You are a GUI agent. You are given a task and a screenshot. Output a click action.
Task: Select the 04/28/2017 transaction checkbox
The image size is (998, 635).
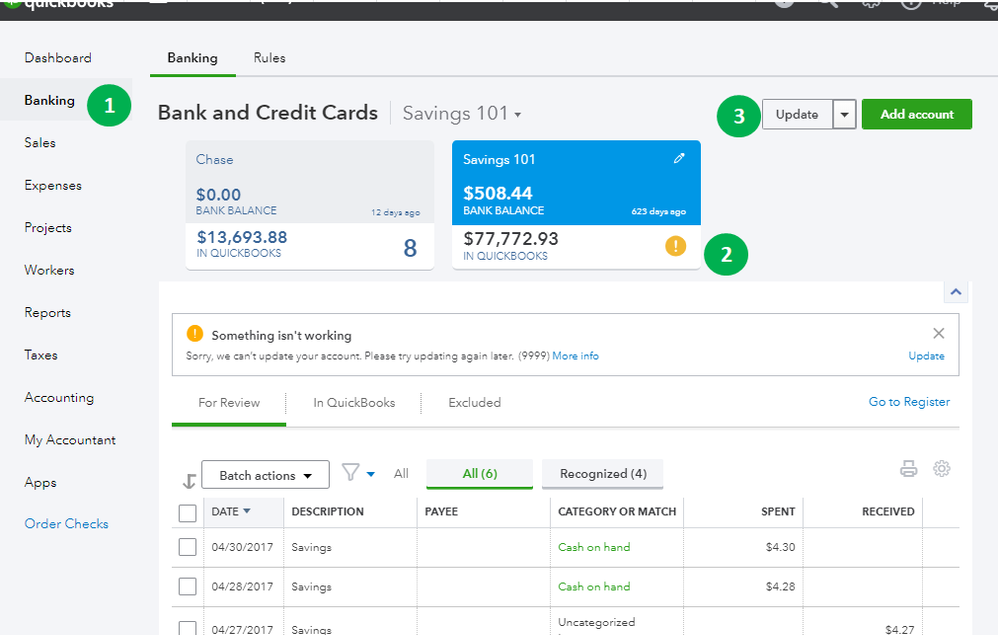point(187,587)
